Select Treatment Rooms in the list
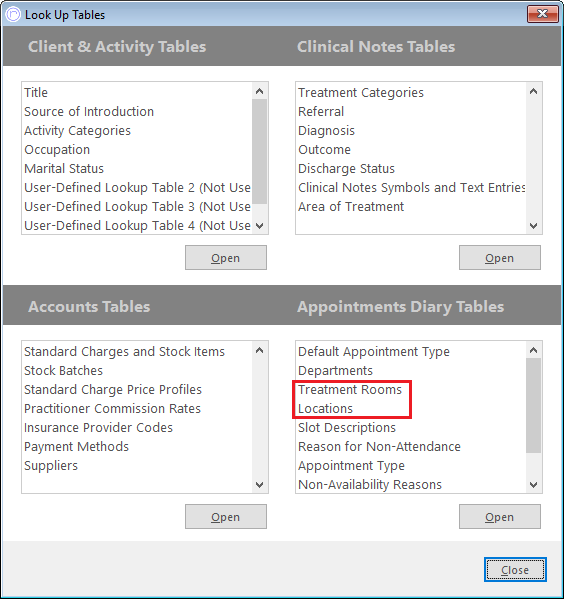The width and height of the screenshot is (564, 599). tap(350, 390)
